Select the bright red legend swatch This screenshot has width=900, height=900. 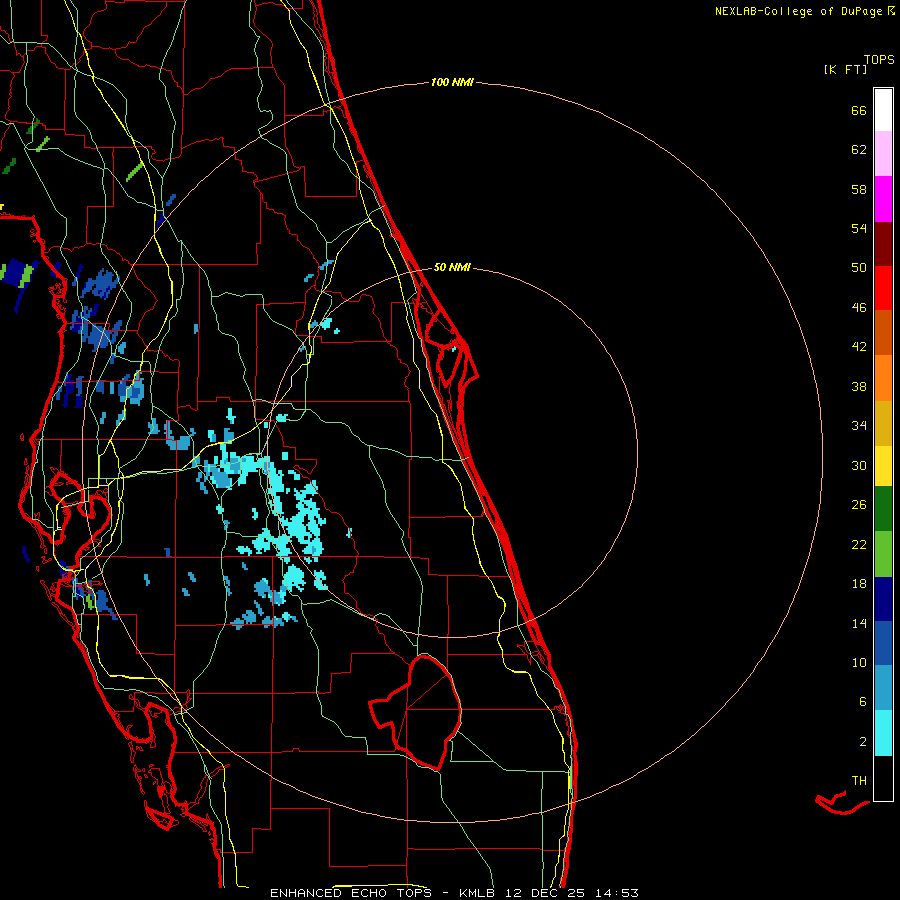coord(883,288)
